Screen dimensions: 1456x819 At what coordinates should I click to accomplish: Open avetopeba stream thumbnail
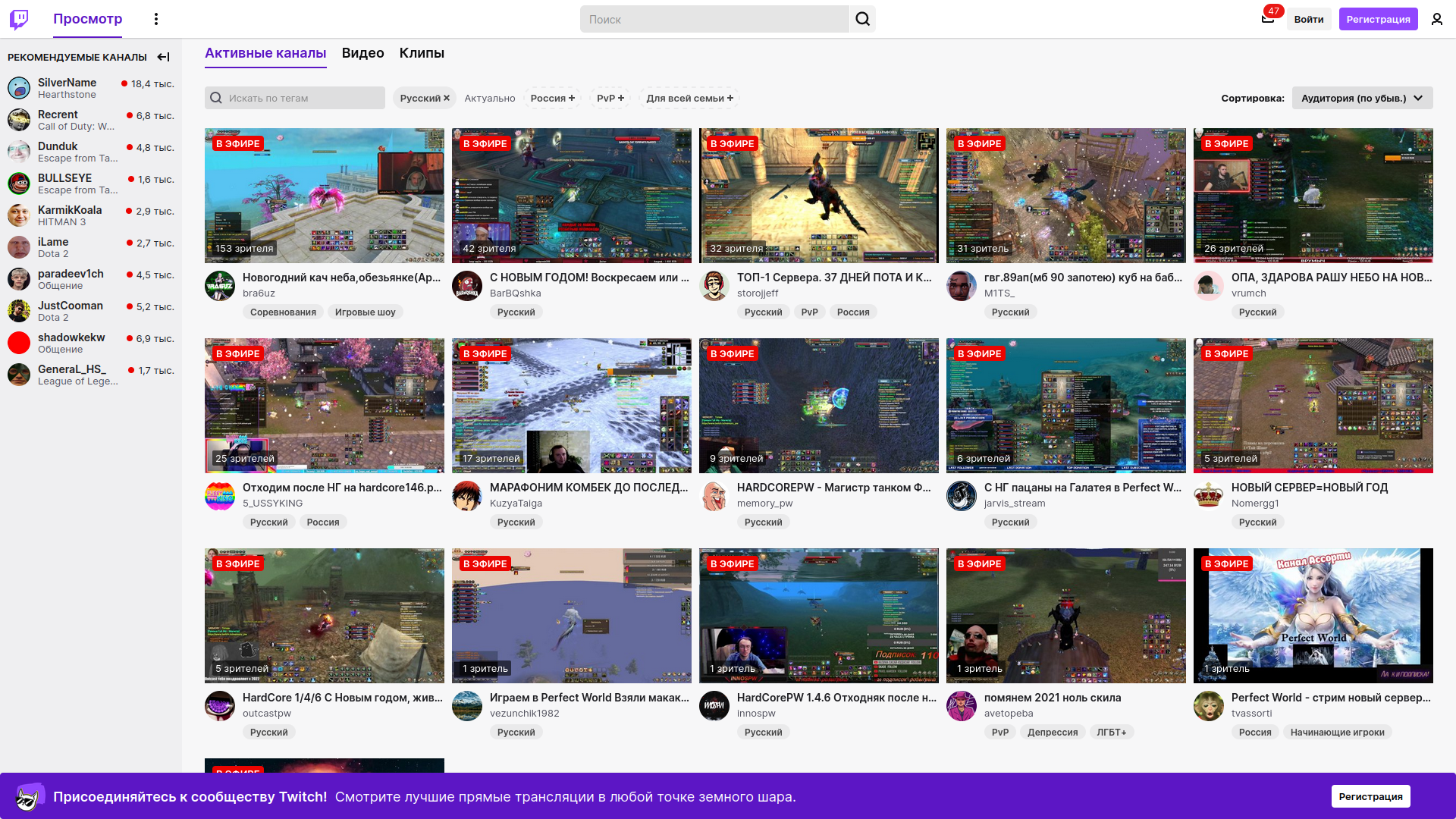[1066, 616]
